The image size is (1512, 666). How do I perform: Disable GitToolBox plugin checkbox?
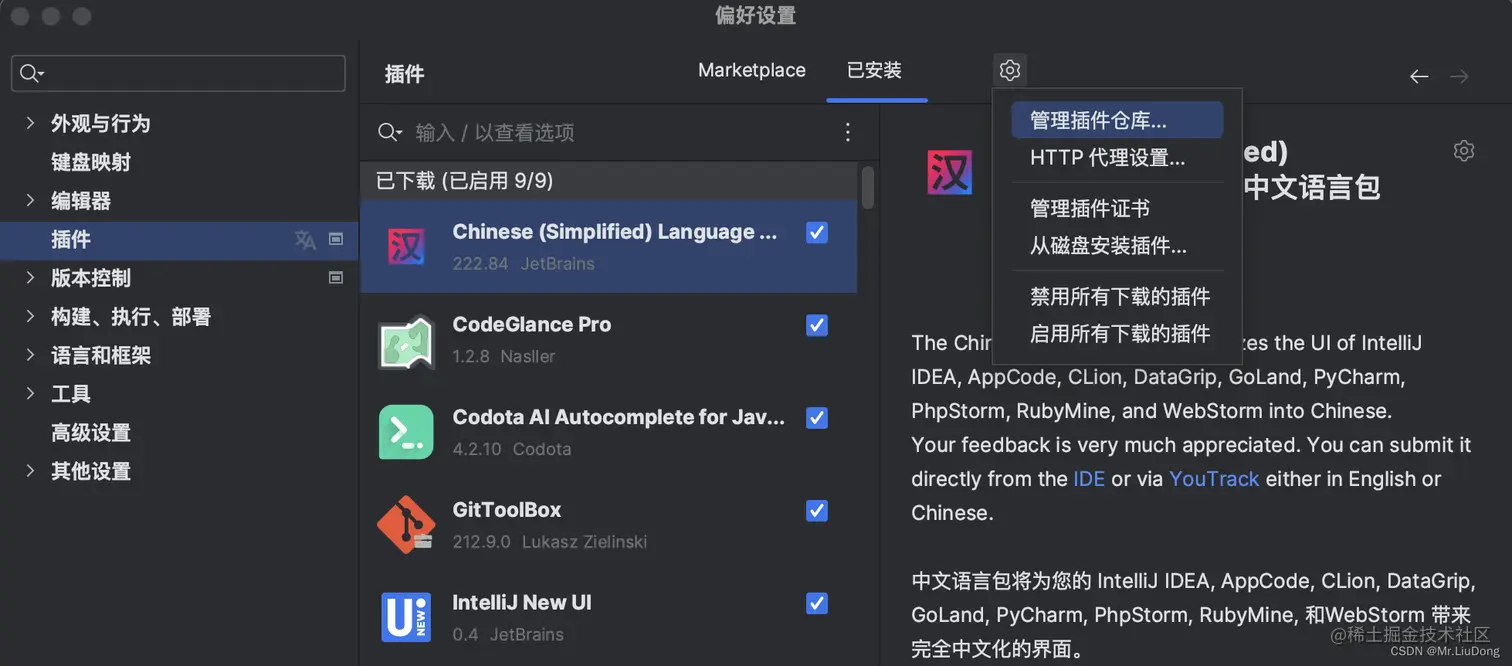(817, 510)
